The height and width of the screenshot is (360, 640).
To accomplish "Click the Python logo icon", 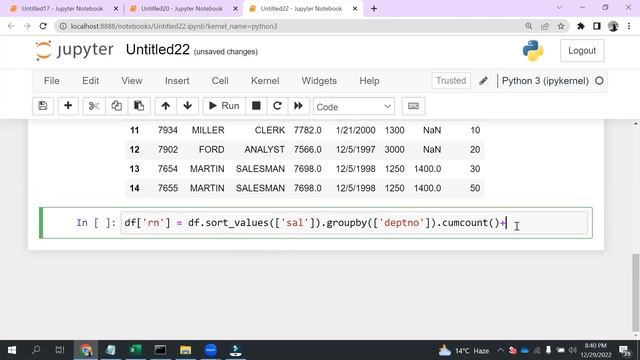I will tap(533, 51).
